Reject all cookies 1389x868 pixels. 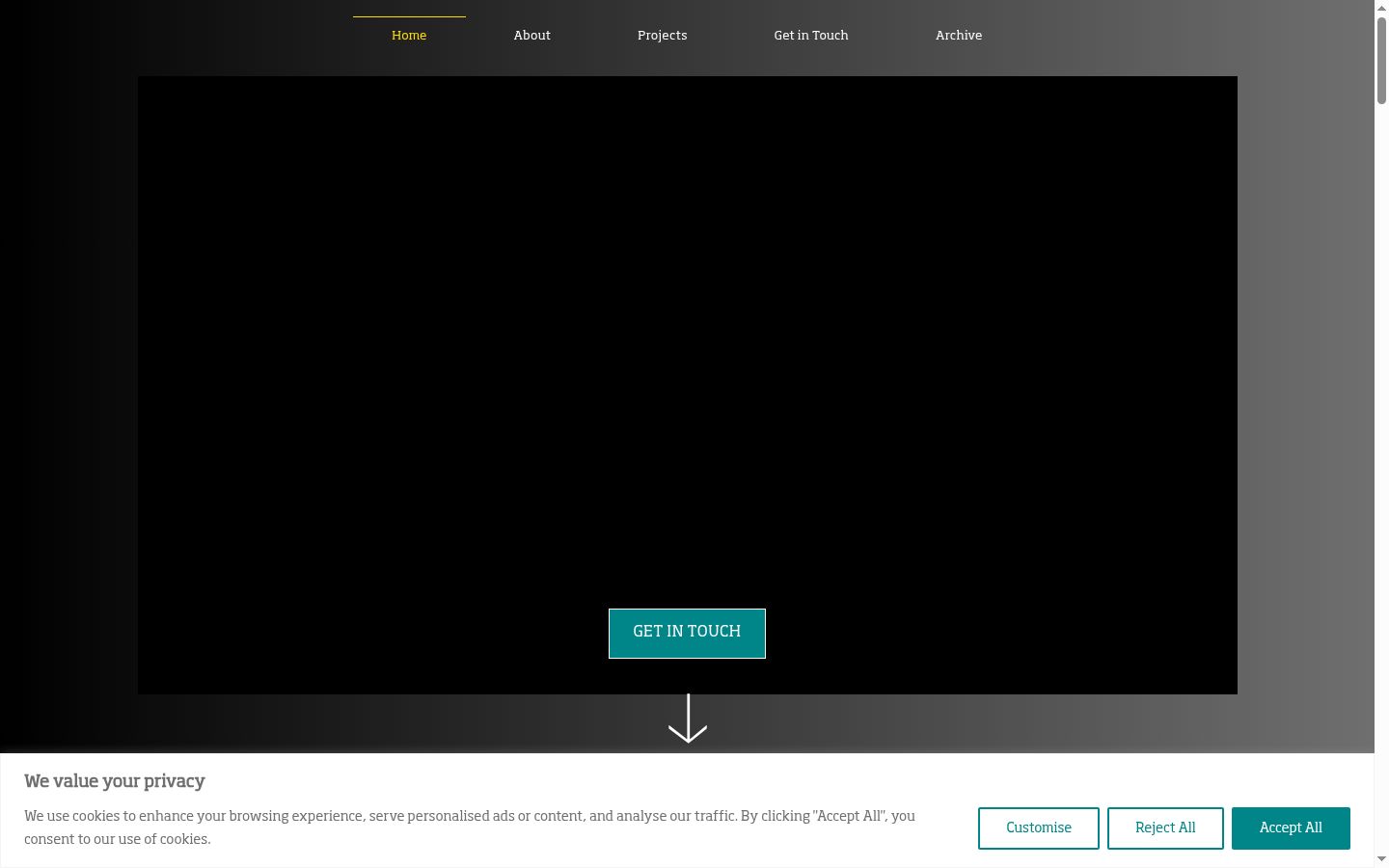pos(1165,828)
